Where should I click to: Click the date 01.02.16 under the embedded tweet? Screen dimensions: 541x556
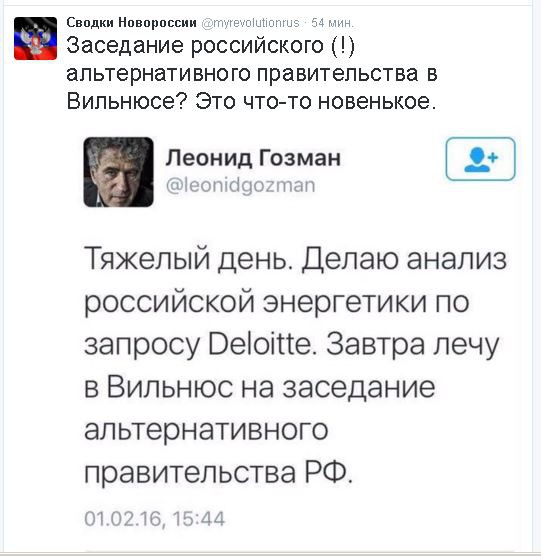(123, 519)
